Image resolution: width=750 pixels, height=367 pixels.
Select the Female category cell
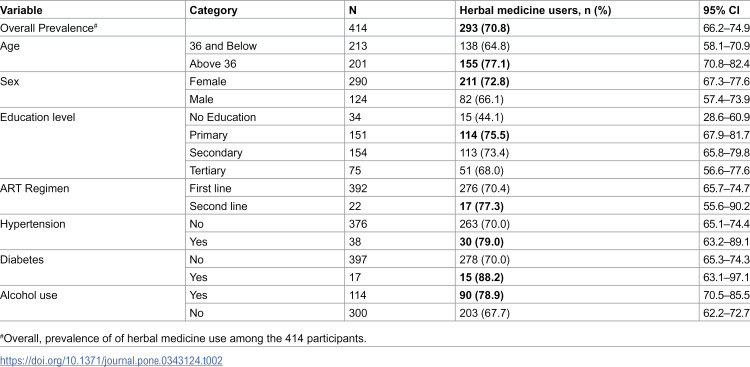pyautogui.click(x=208, y=82)
